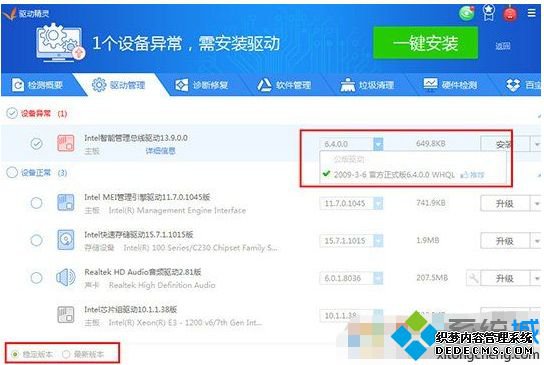Click the toolbox icon on the last tab
The height and width of the screenshot is (365, 544).
(x=513, y=85)
